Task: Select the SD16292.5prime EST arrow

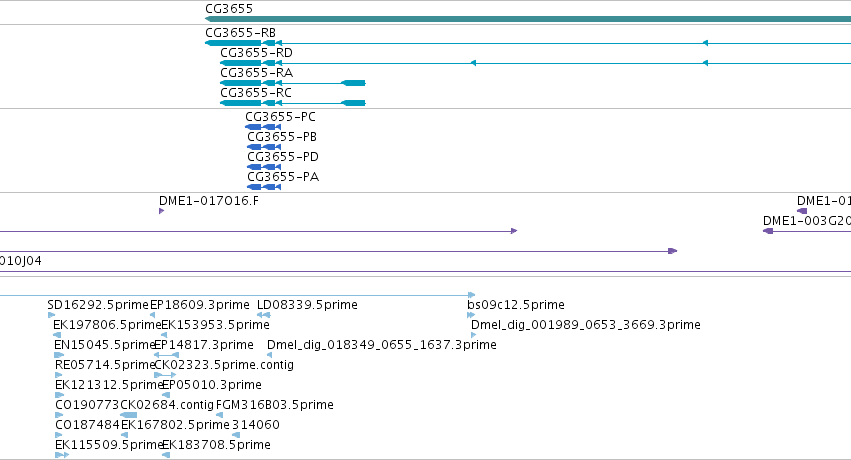Action: (x=52, y=315)
